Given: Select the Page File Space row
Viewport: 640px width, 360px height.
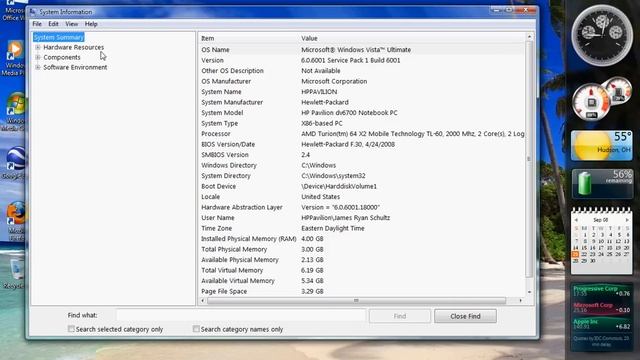Looking at the screenshot, I should pyautogui.click(x=362, y=291).
